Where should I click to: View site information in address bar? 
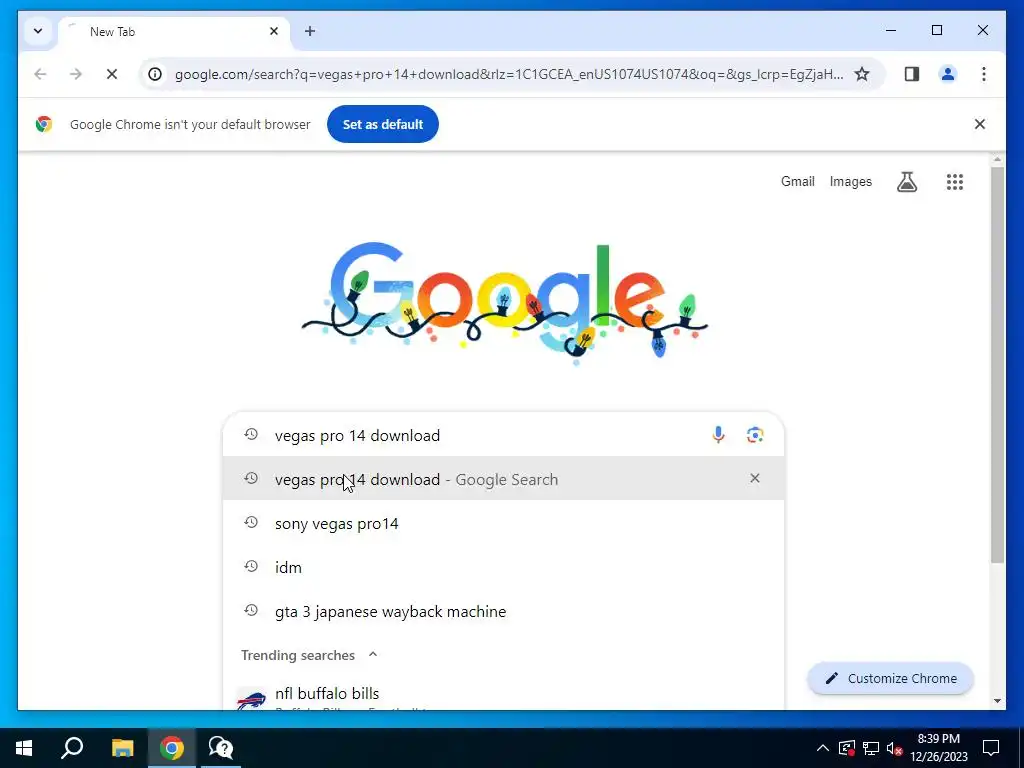155,74
